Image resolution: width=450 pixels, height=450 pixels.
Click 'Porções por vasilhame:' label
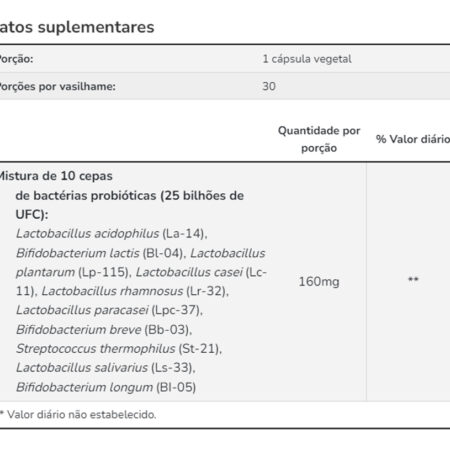(x=58, y=87)
